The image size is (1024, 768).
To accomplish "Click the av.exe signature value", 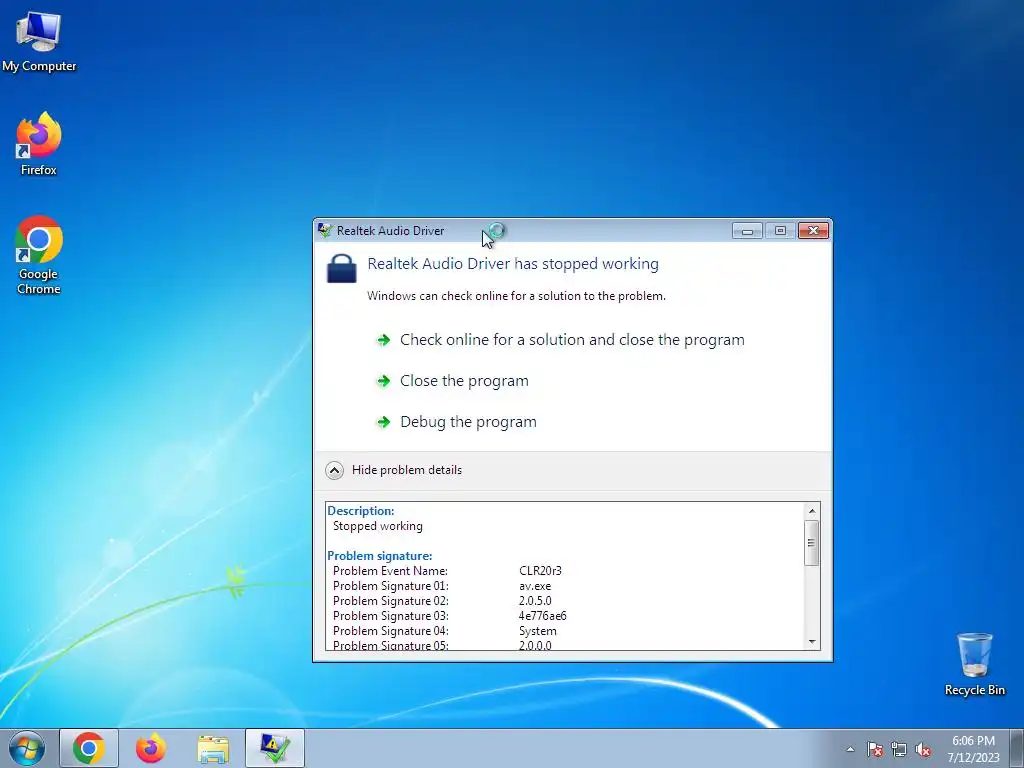I will coord(535,586).
